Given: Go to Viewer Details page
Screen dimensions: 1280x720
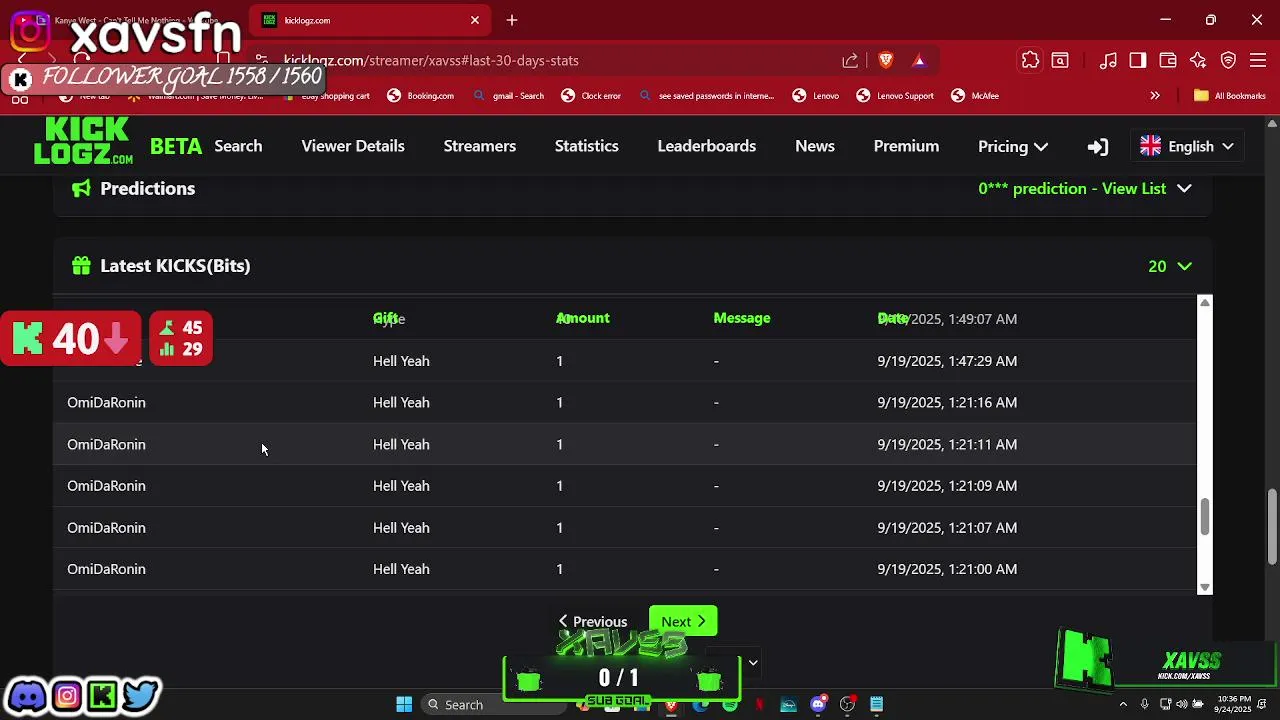Looking at the screenshot, I should (x=353, y=146).
